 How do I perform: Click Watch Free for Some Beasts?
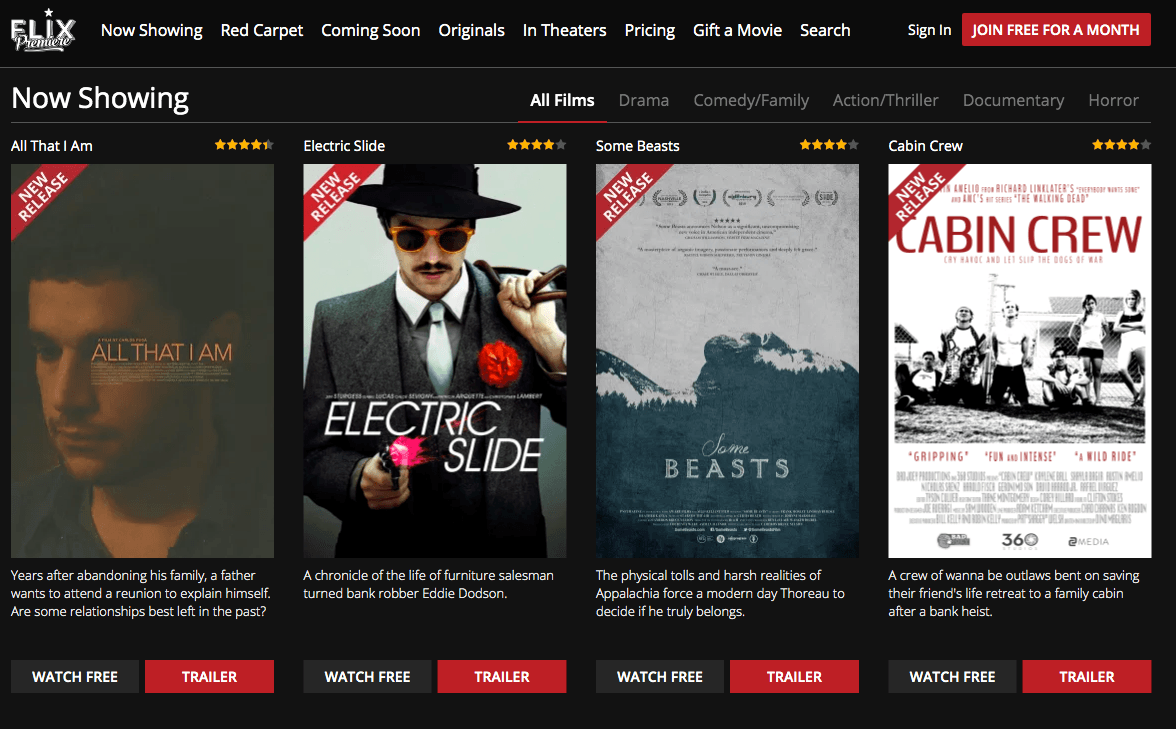point(660,676)
